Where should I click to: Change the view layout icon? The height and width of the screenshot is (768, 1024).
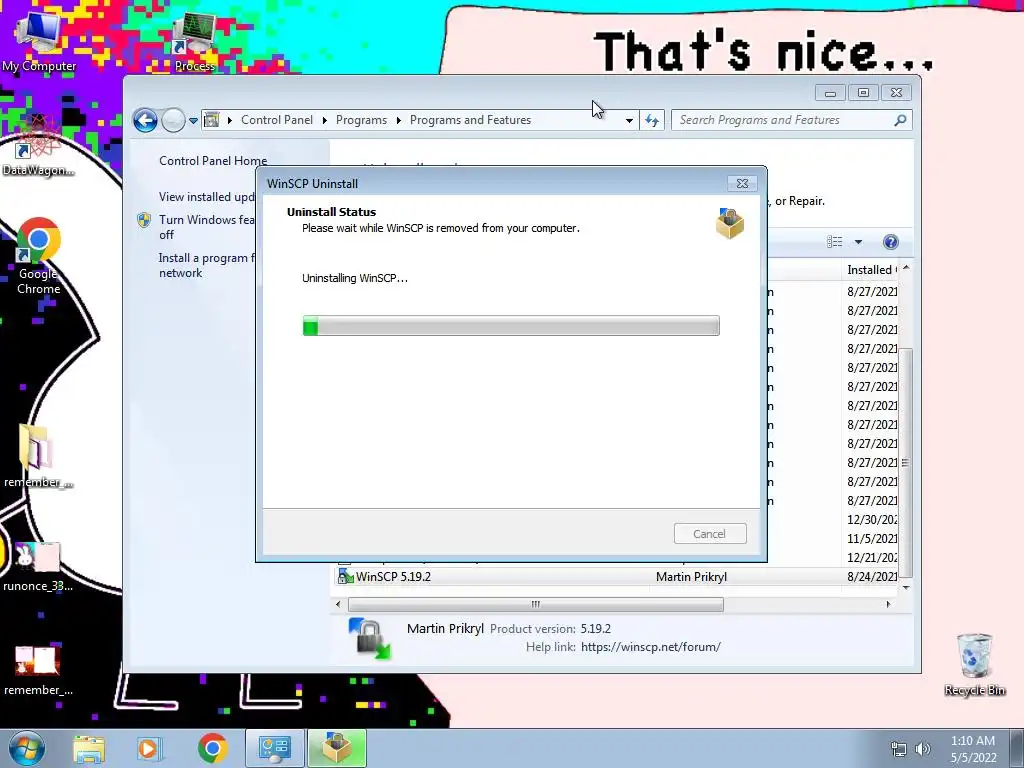click(835, 242)
